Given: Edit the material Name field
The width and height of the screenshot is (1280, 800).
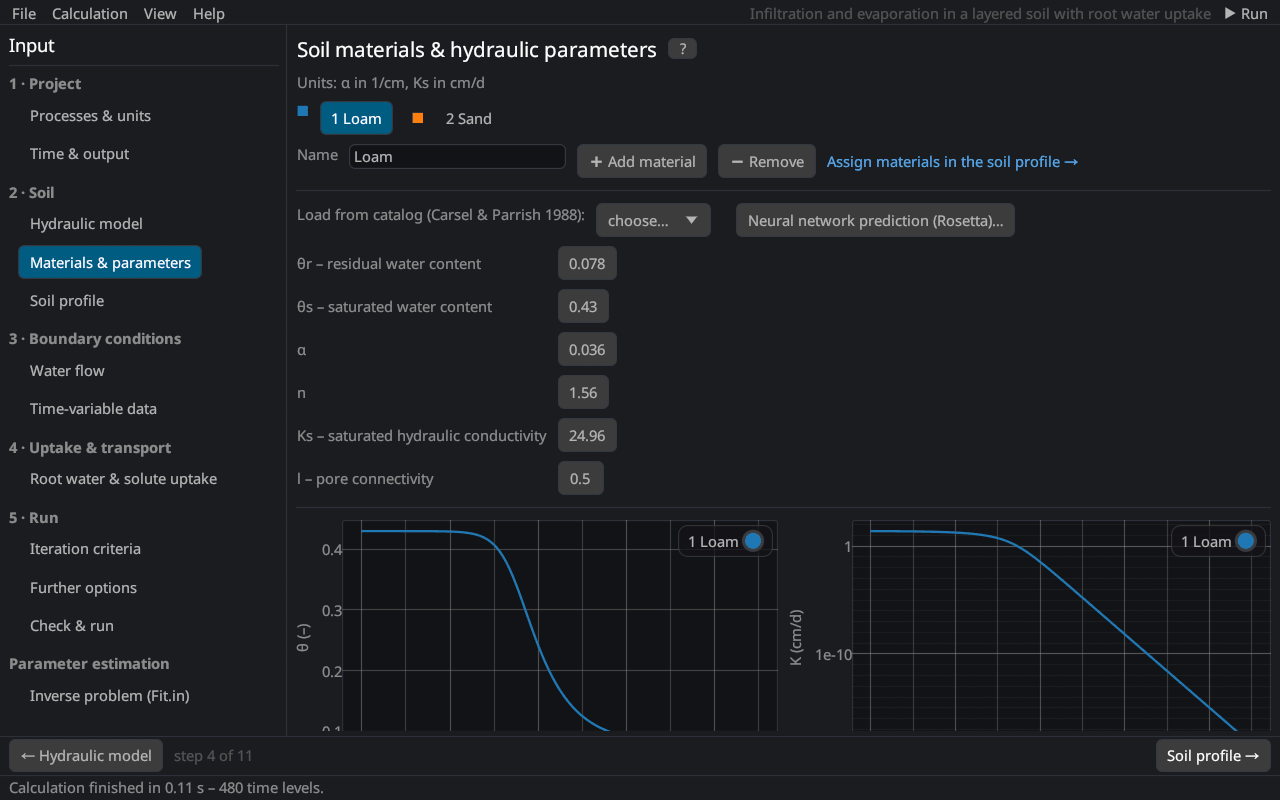Looking at the screenshot, I should pos(458,156).
